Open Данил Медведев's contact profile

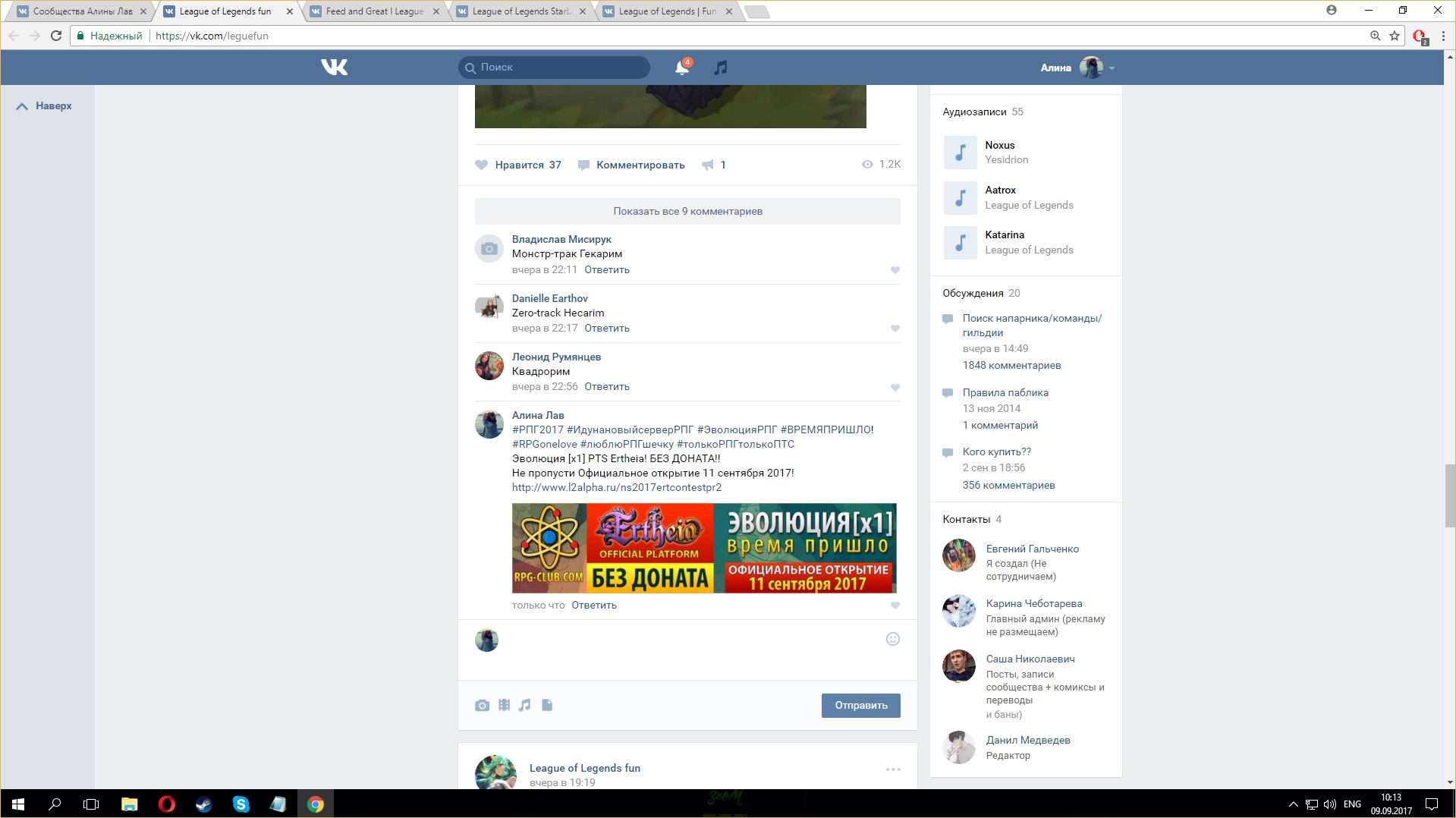(1027, 741)
